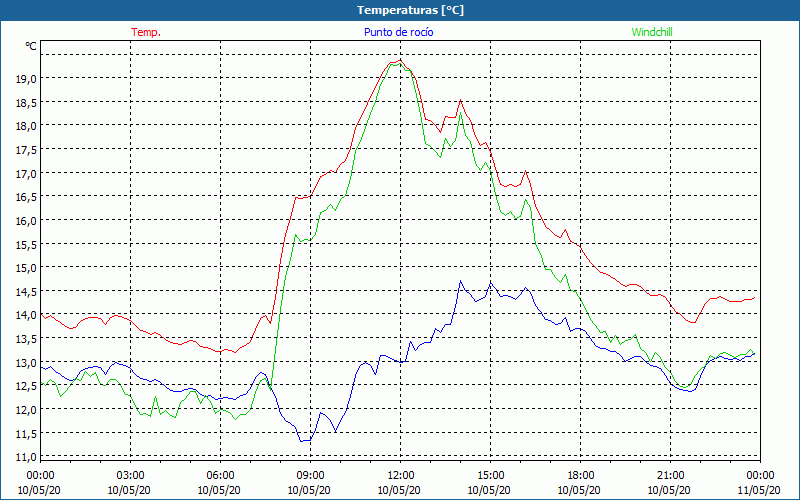Viewport: 800px width, 500px height.
Task: Click the Temperaturas [°C] chart title
Action: pos(411,10)
